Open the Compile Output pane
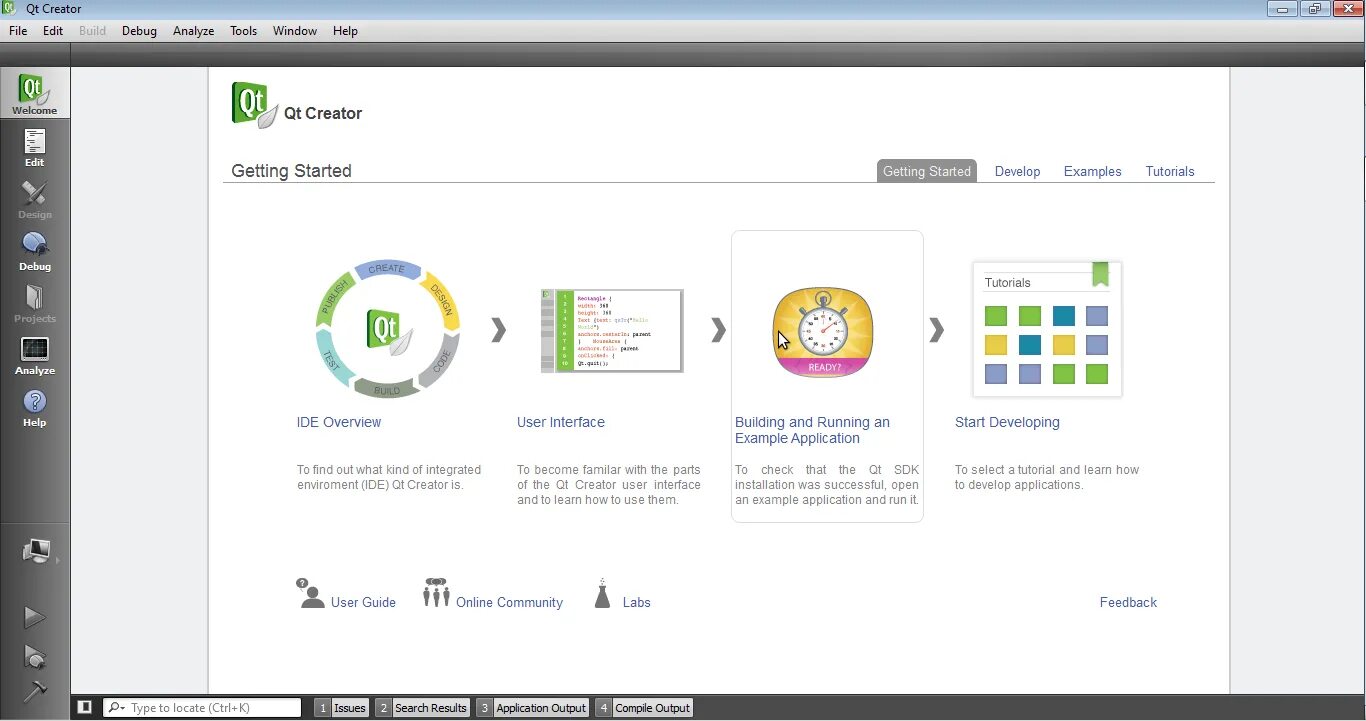The image size is (1366, 721). click(x=644, y=707)
